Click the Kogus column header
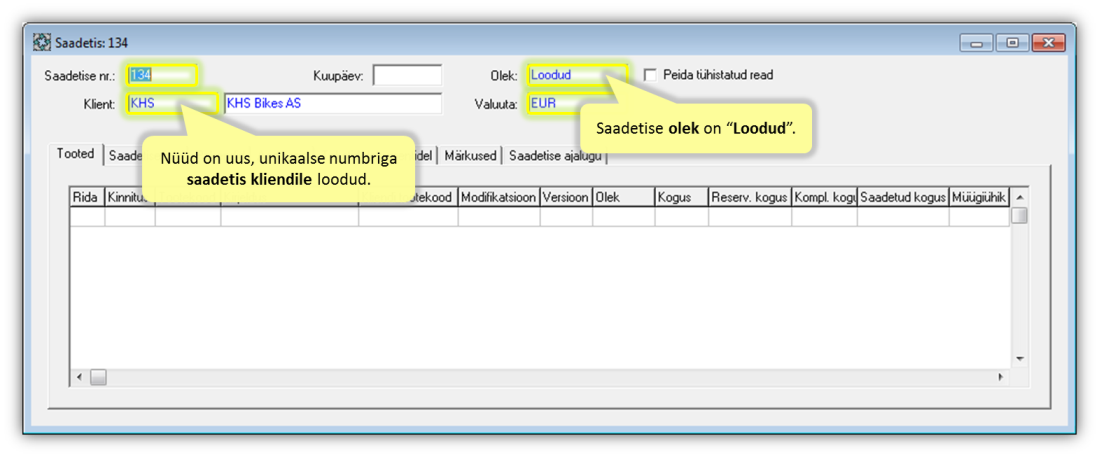The width and height of the screenshot is (1099, 457). point(681,198)
